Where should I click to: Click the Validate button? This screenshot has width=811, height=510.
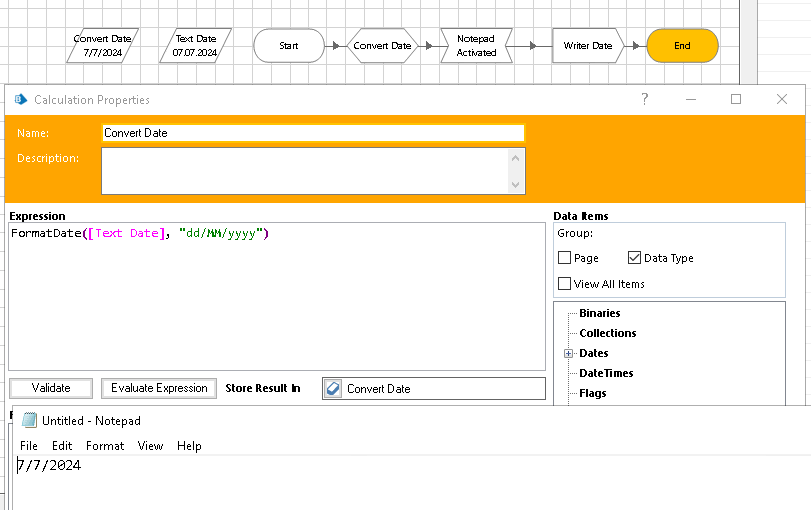pyautogui.click(x=51, y=388)
